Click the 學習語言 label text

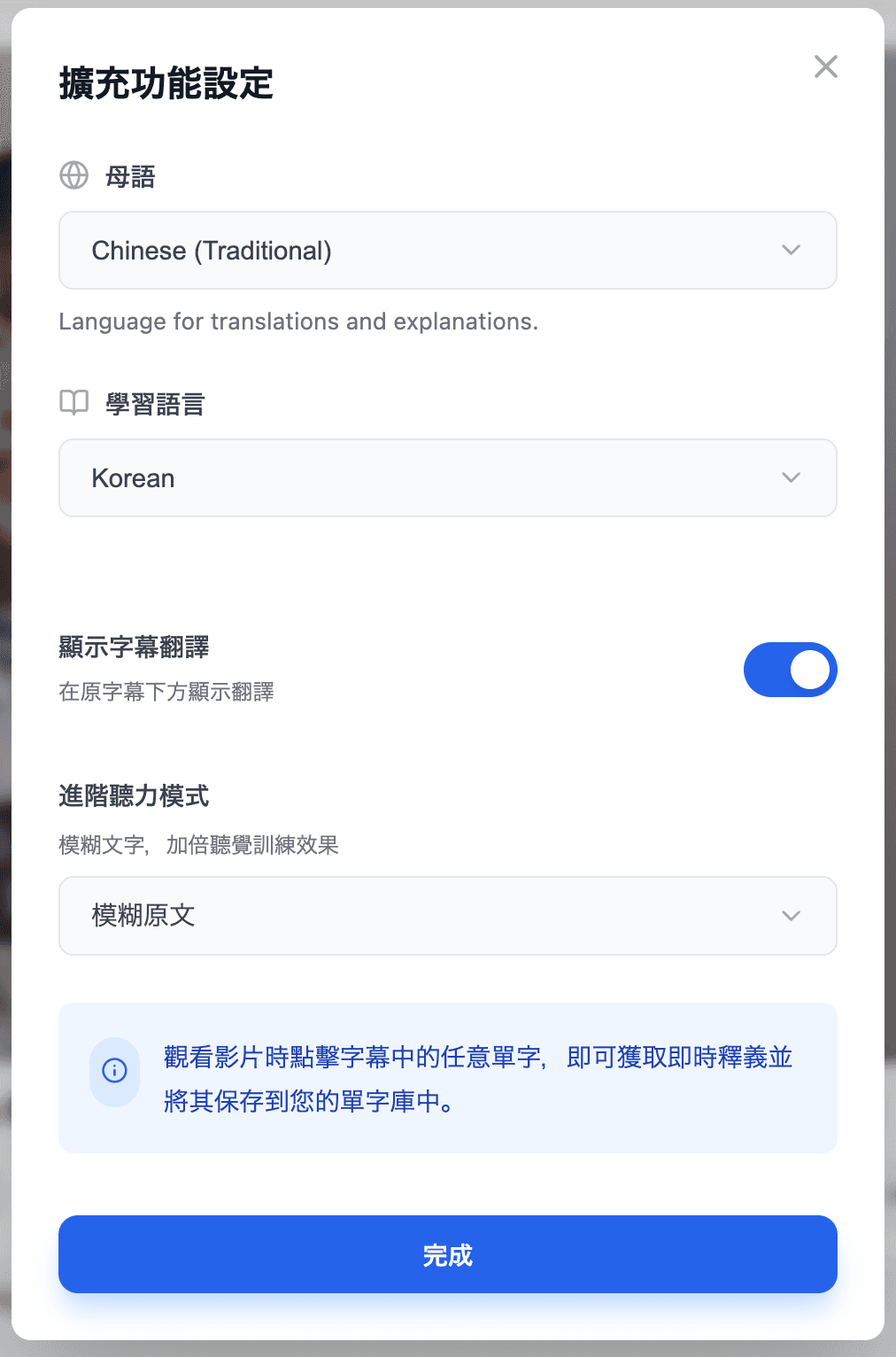(155, 405)
